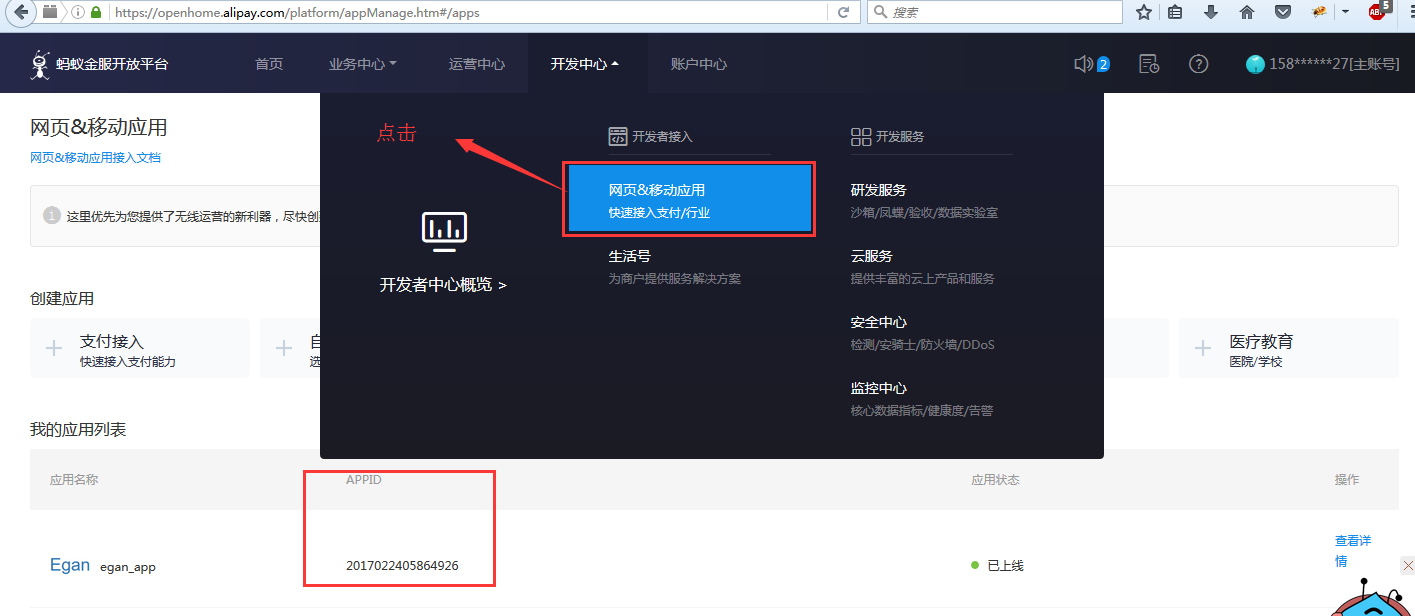Click the browser bookmark star icon

(x=1144, y=12)
